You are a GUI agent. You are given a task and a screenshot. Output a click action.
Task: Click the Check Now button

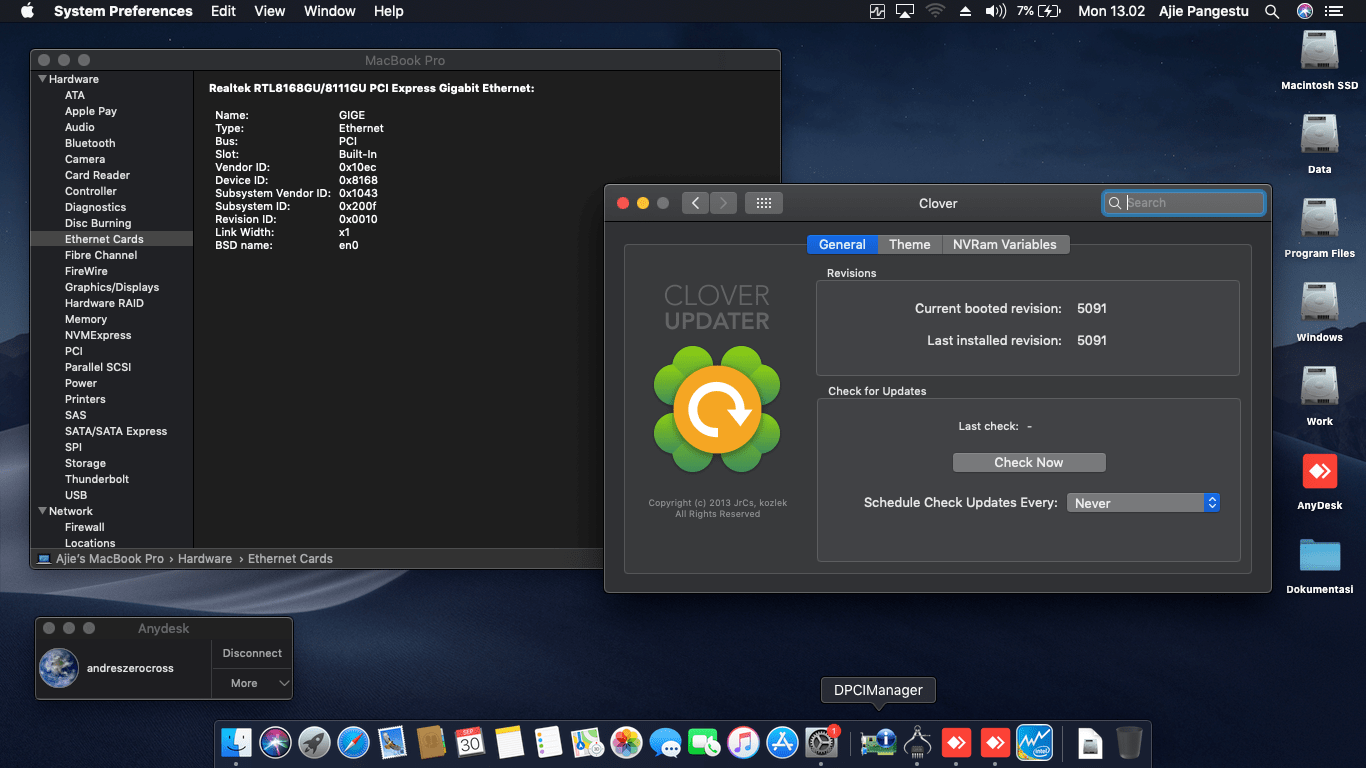pos(1029,462)
